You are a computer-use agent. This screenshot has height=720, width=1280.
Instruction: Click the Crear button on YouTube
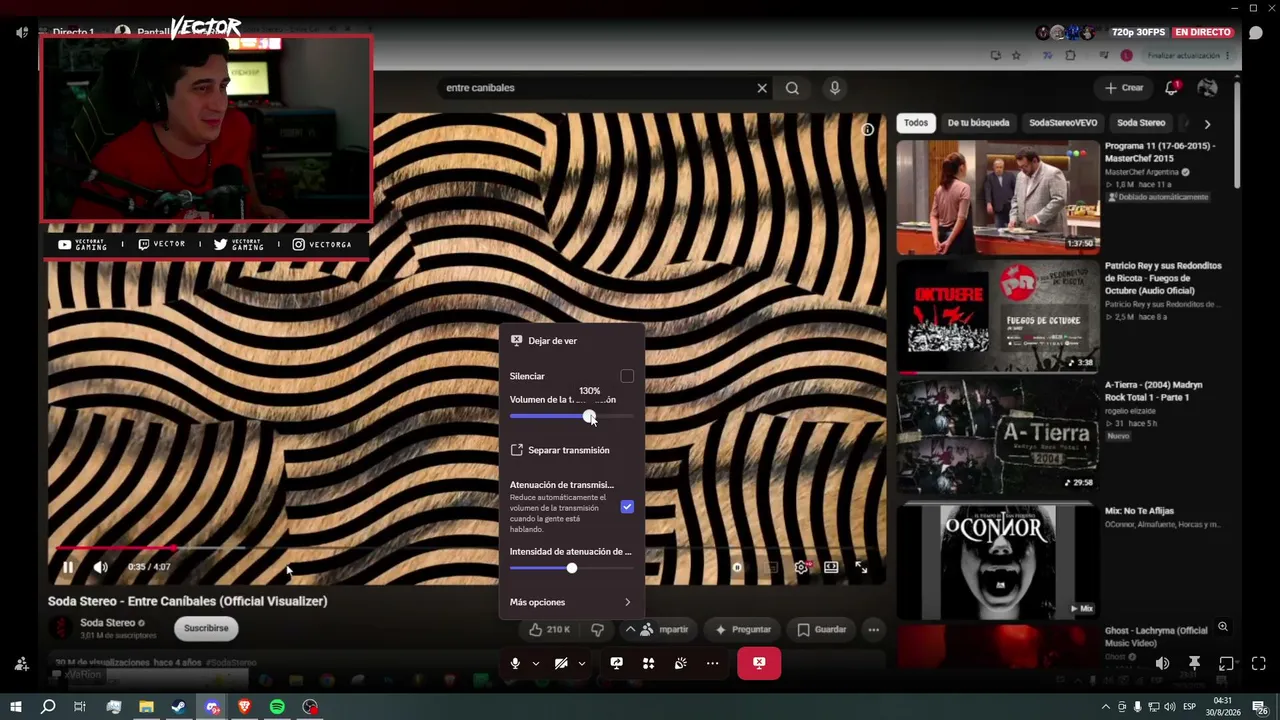pyautogui.click(x=1124, y=88)
